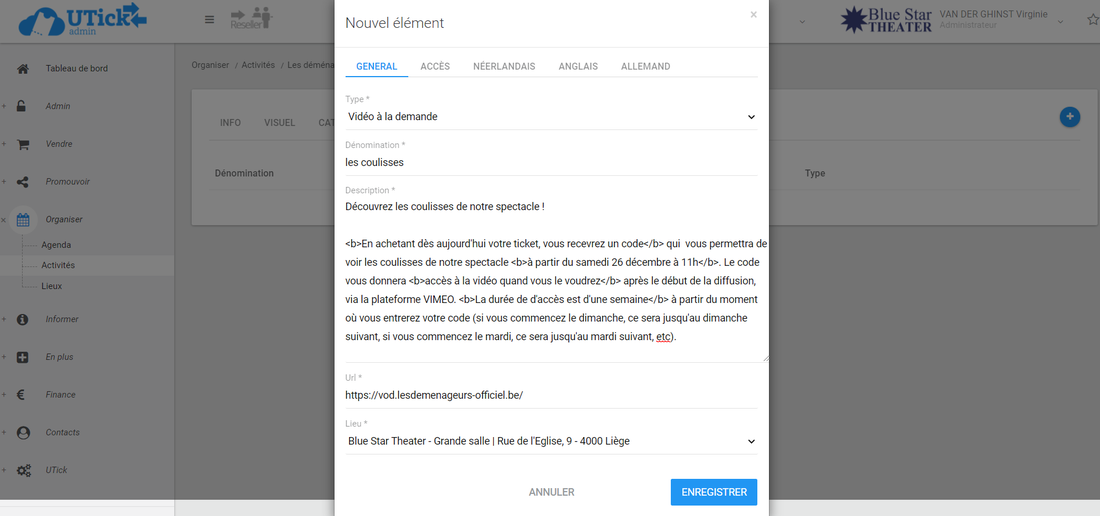The image size is (1100, 516).
Task: Open the Tableau de bord home icon
Action: click(22, 69)
